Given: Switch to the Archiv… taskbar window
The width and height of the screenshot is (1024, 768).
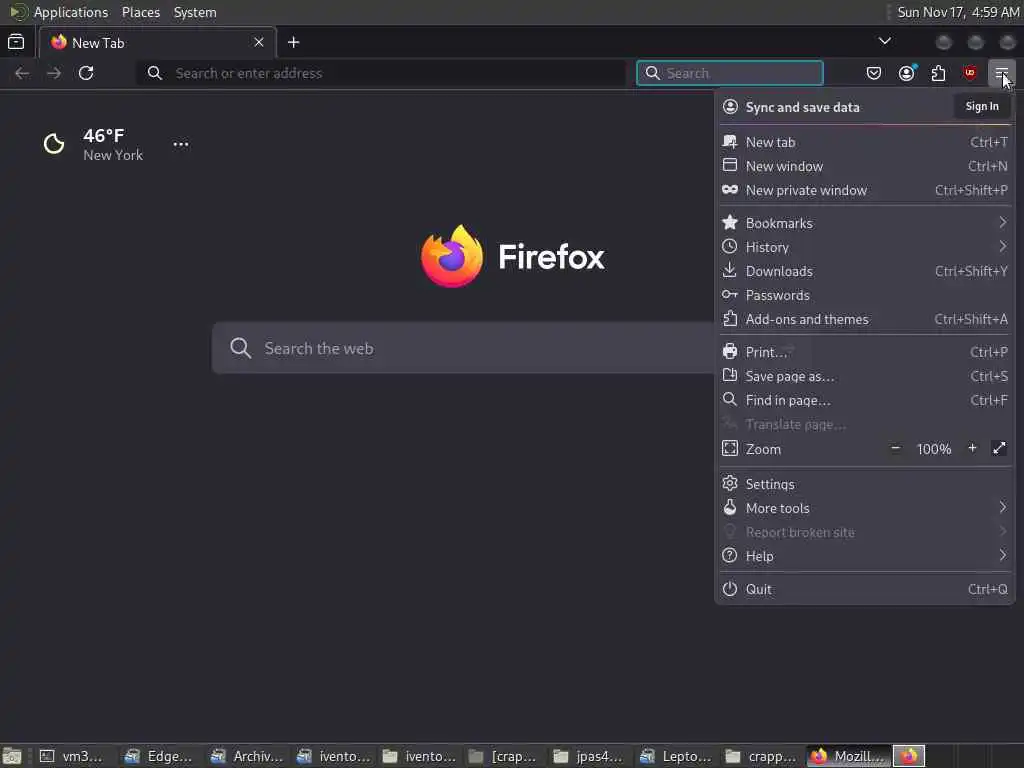Looking at the screenshot, I should (x=248, y=756).
